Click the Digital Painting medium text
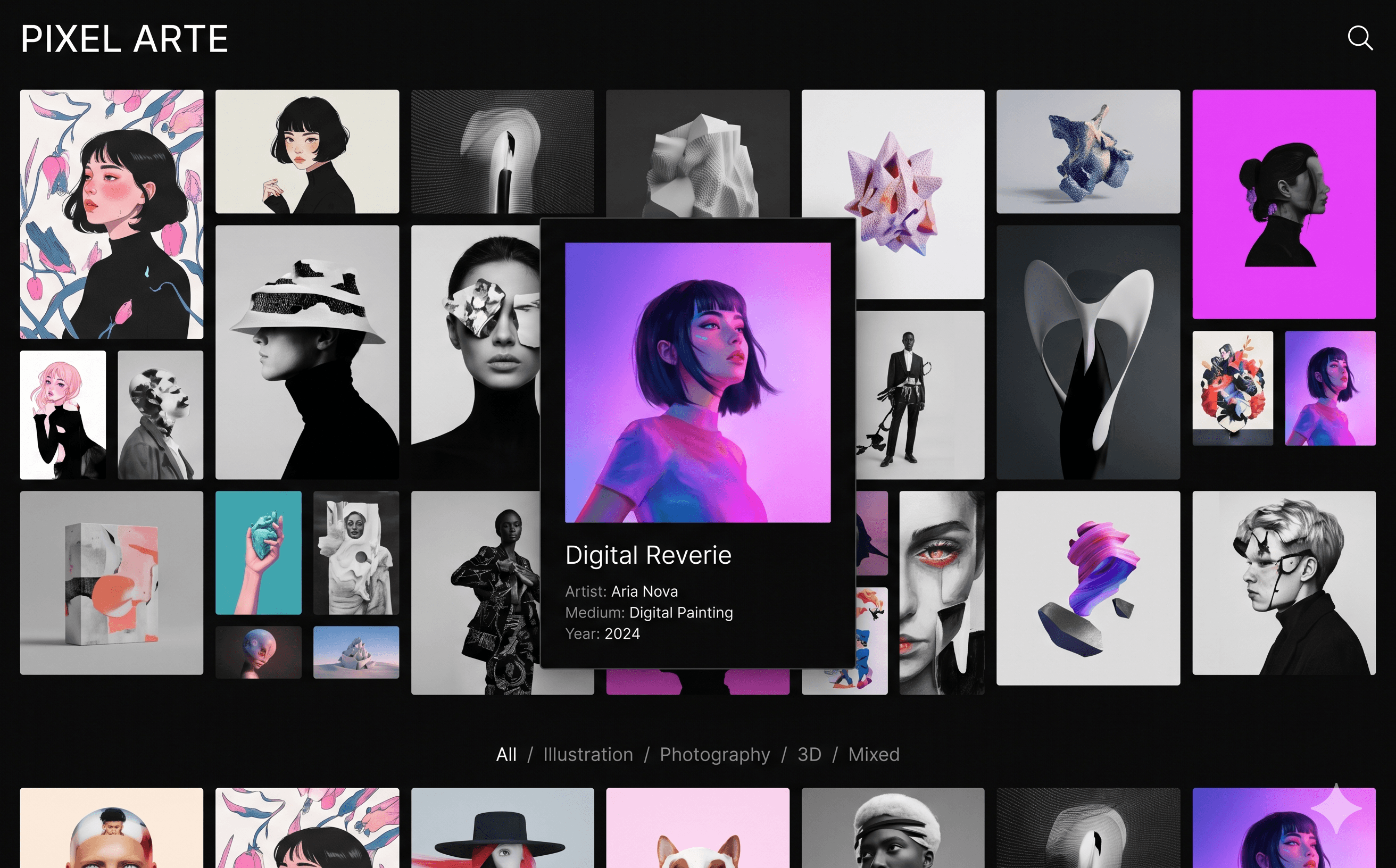1396x868 pixels. (x=681, y=613)
